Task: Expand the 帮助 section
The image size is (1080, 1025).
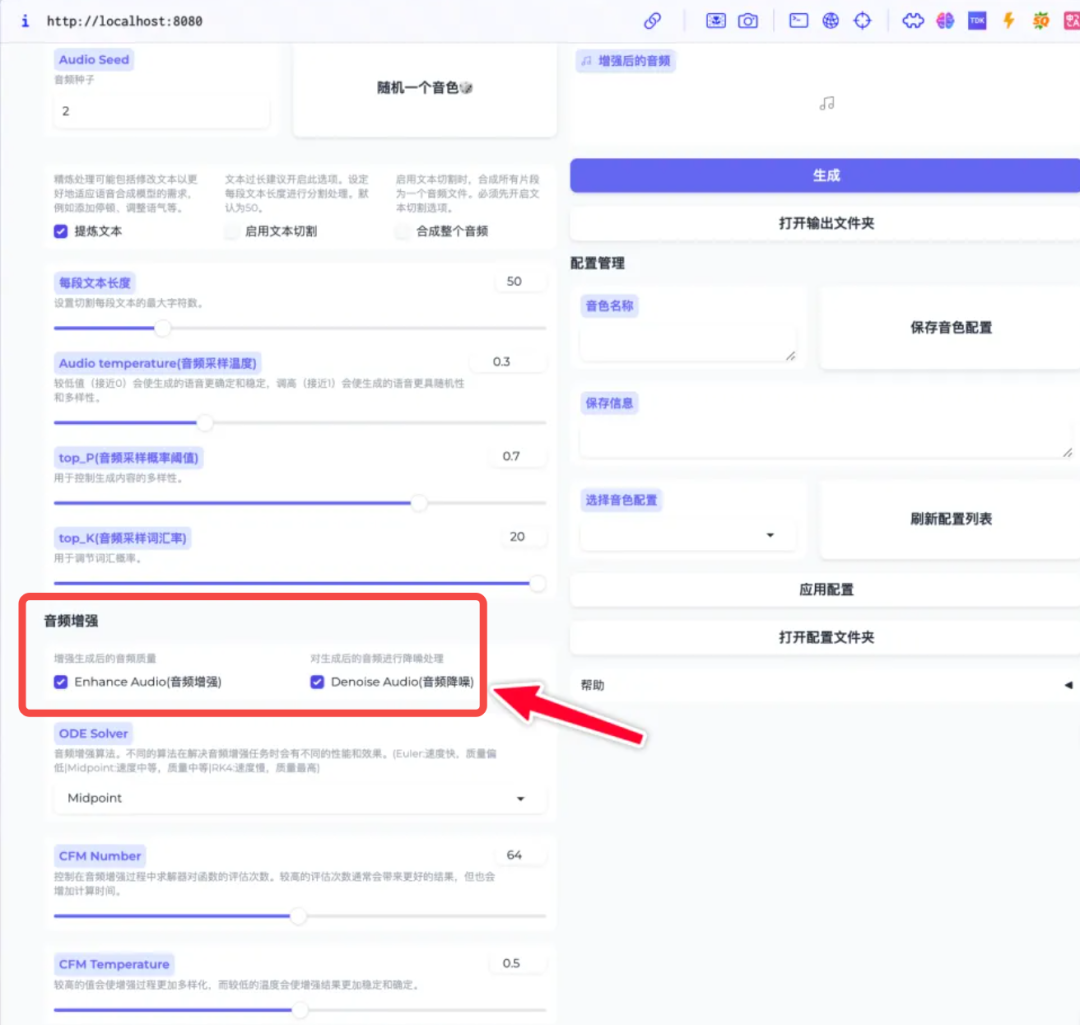Action: [825, 685]
